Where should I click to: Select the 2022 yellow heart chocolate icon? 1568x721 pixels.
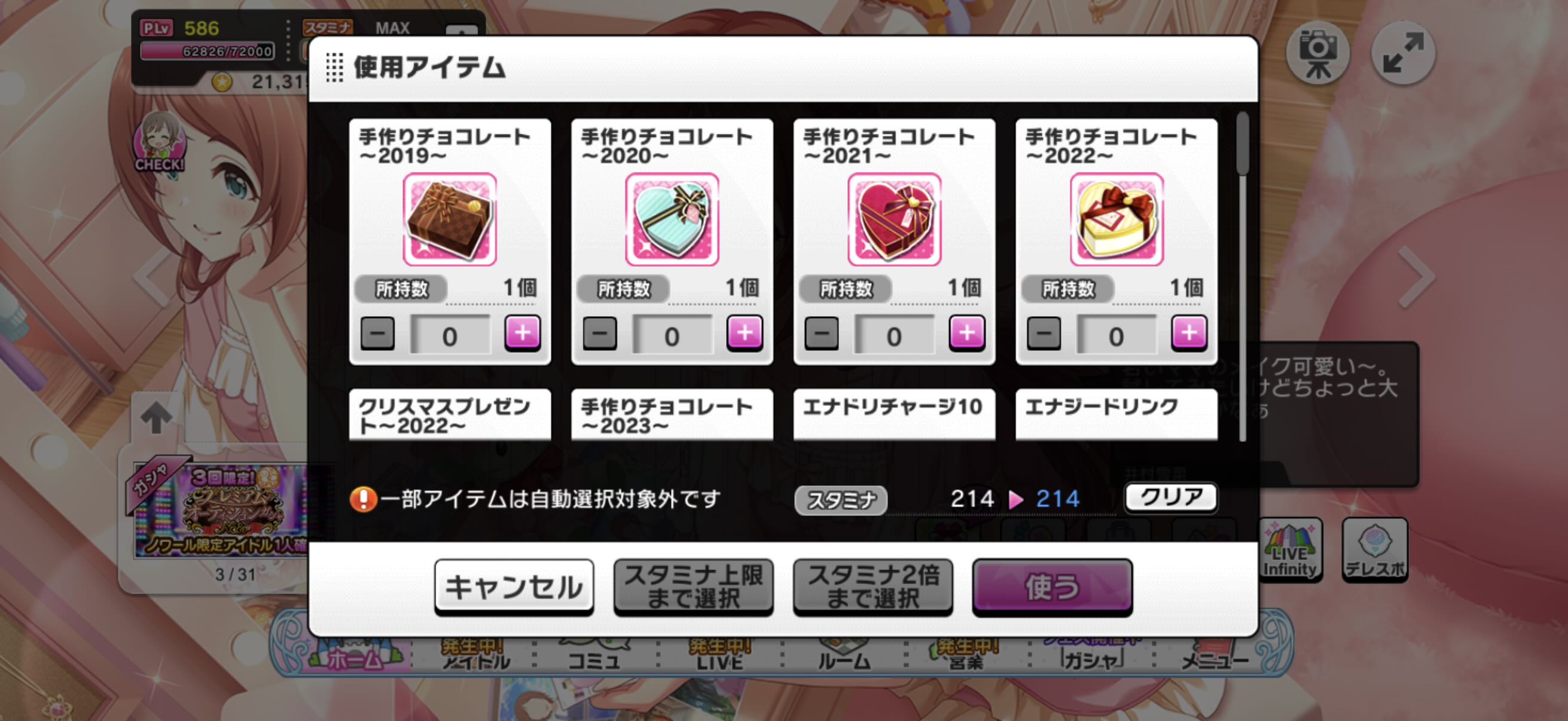coord(1116,219)
